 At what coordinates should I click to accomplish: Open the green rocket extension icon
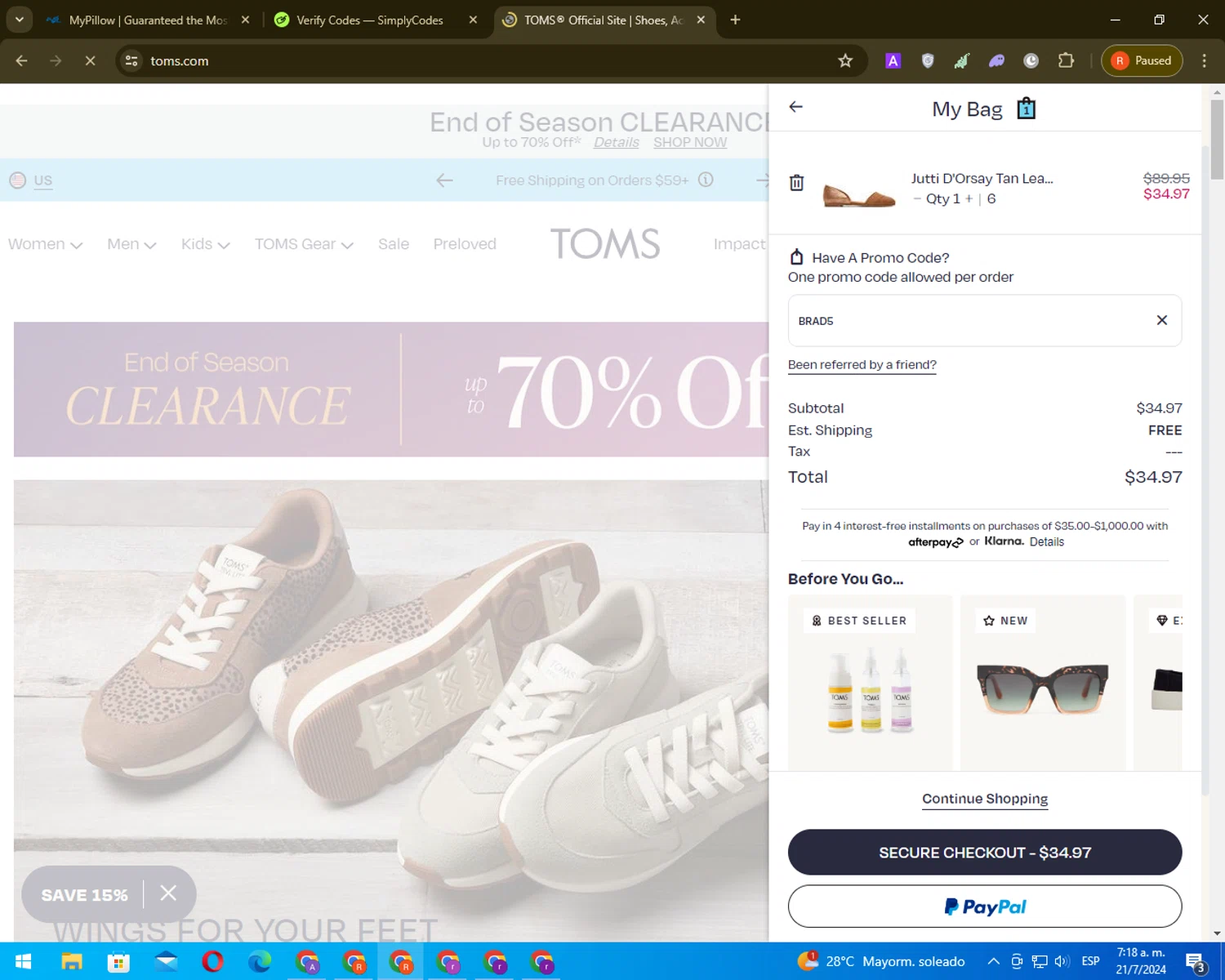click(962, 60)
